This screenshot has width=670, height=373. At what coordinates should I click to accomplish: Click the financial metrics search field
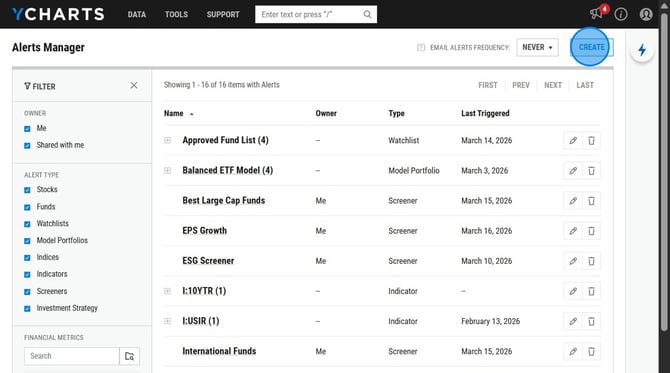(72, 356)
